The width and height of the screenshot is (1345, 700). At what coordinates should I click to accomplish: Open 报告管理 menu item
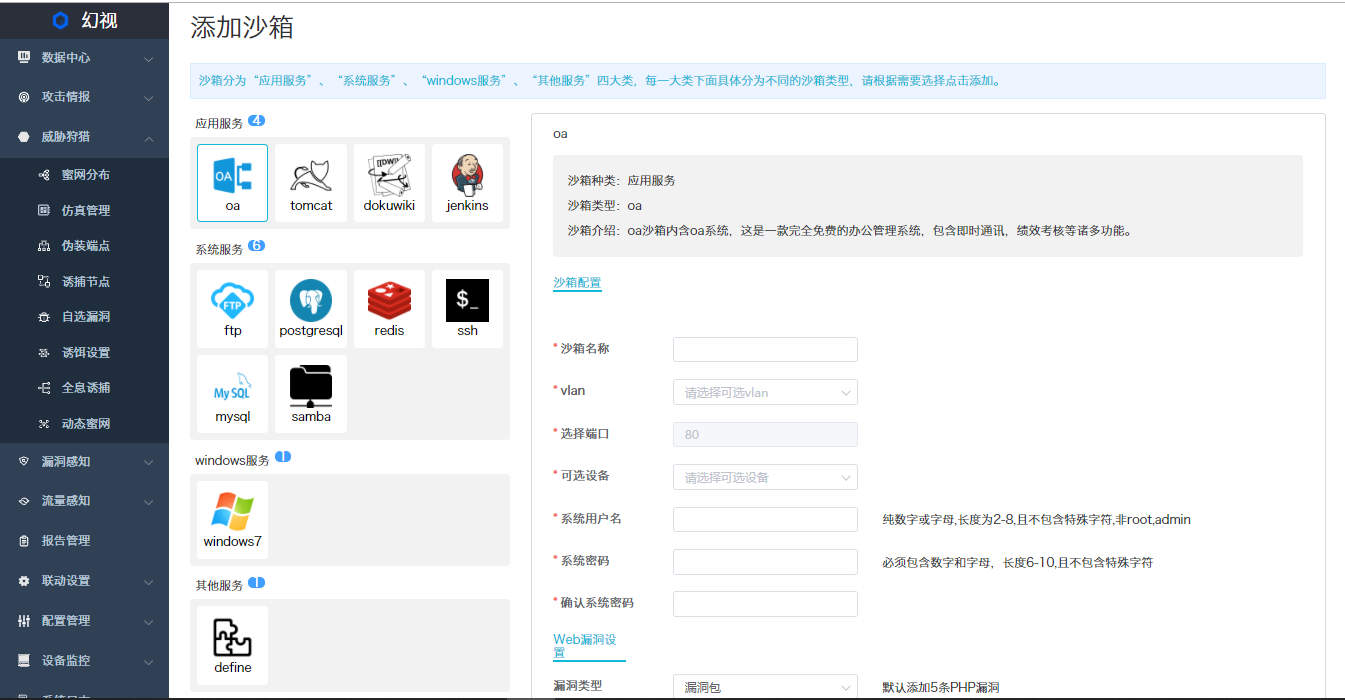pyautogui.click(x=66, y=541)
